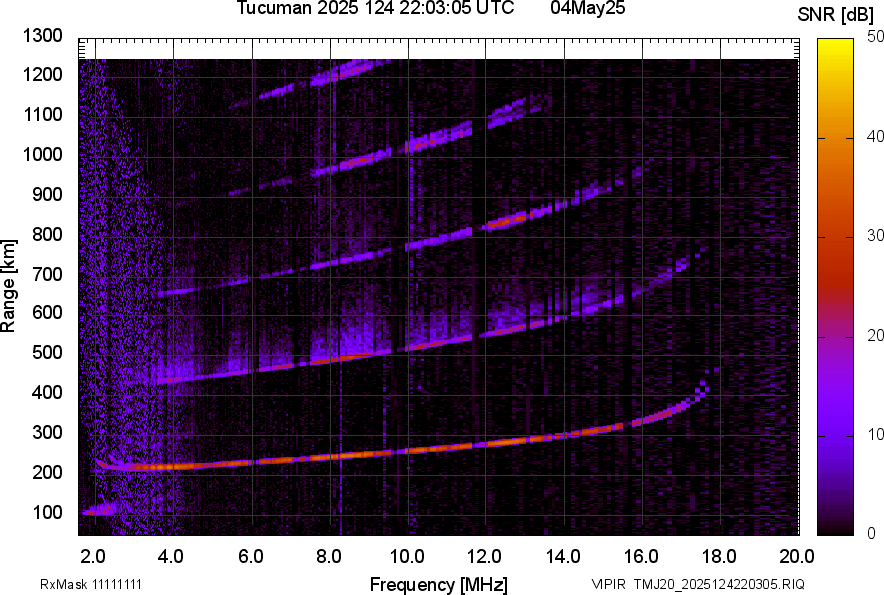This screenshot has width=884, height=595.
Task: Click the frequency tick label '8.0'
Action: click(329, 557)
